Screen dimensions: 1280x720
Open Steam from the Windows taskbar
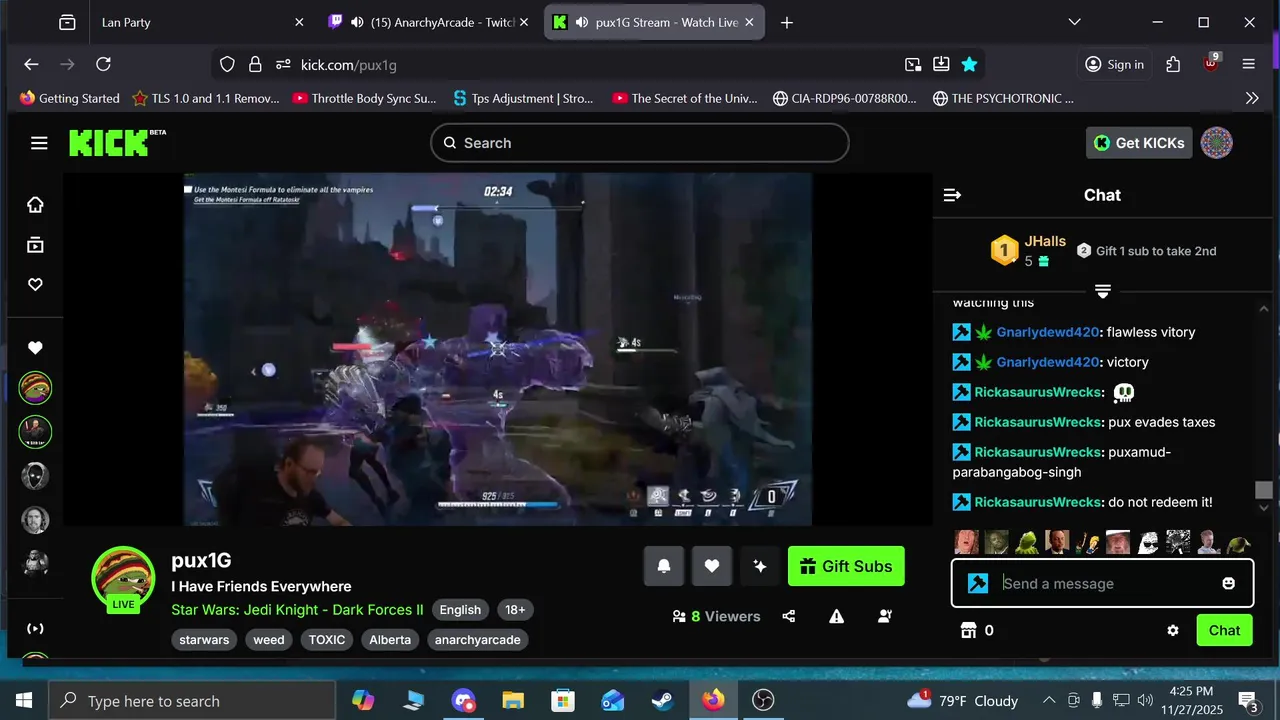tap(662, 700)
